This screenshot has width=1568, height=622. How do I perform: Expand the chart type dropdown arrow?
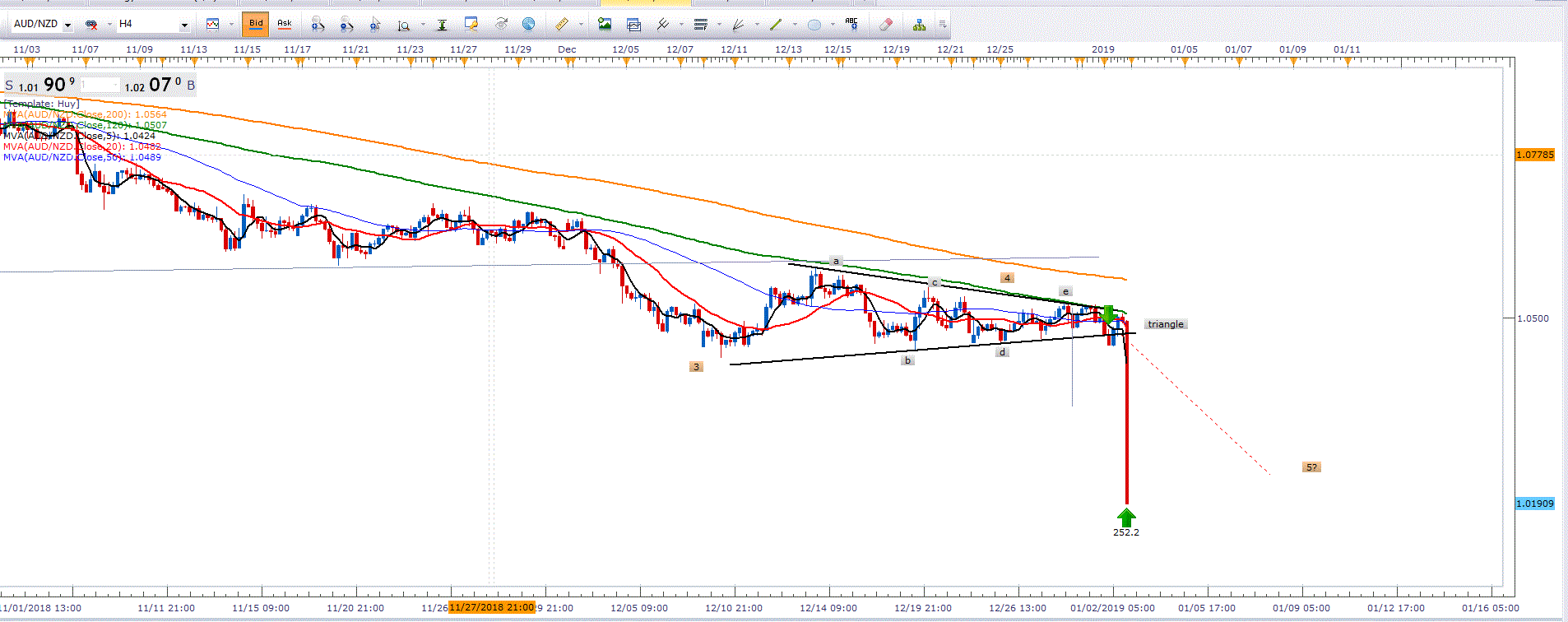click(x=231, y=25)
